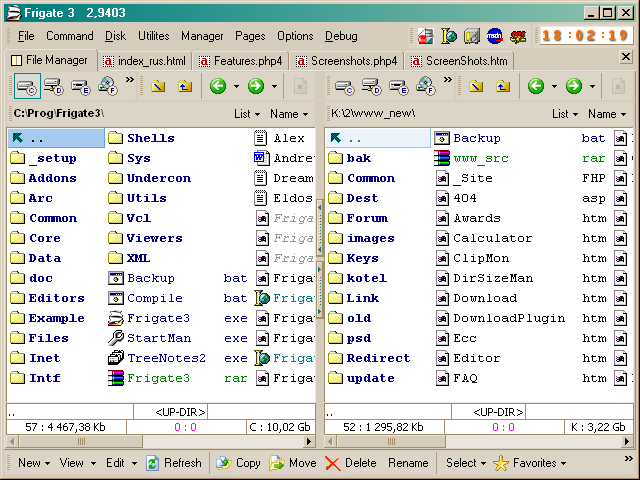Open List view dropdown in left panel
This screenshot has width=640, height=480.
click(x=247, y=114)
